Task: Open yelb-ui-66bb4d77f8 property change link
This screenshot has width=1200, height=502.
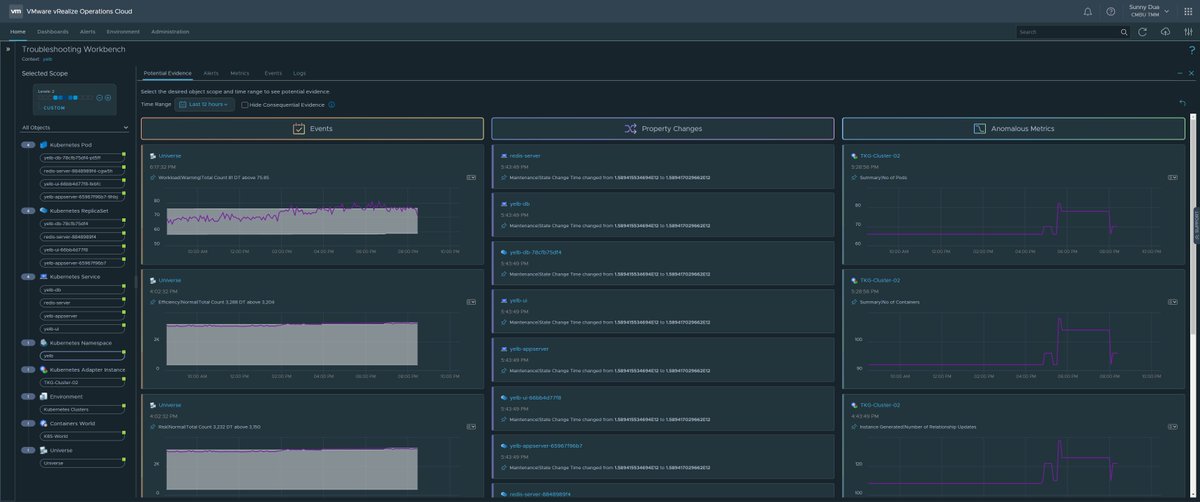Action: coord(535,397)
